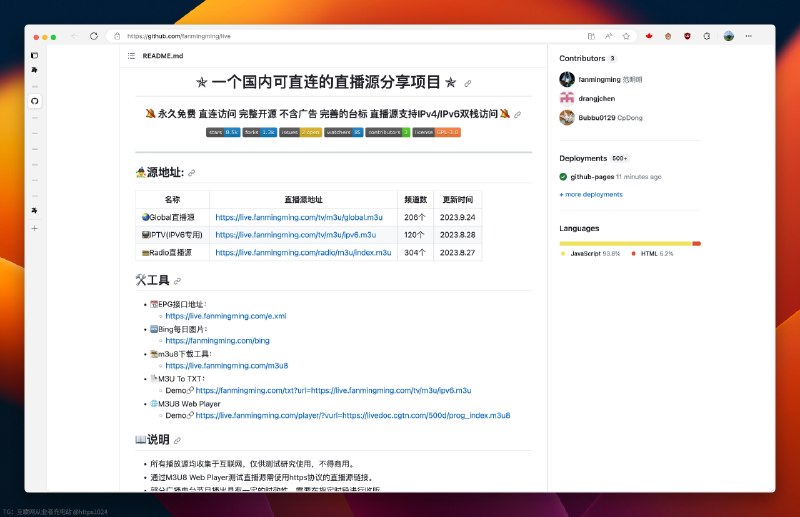Open the m3u8 download tool link

coord(227,366)
